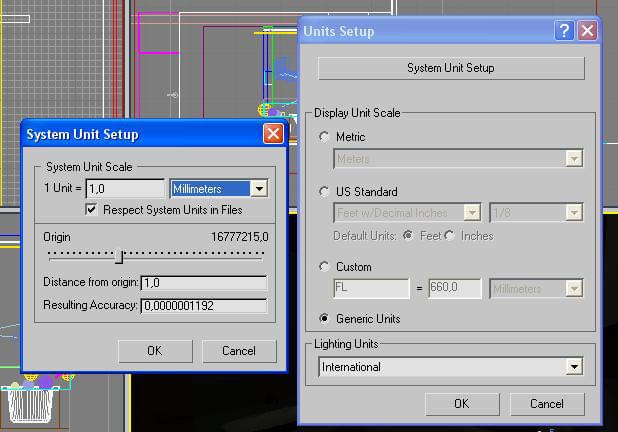Click the custom unit name FL field

click(371, 288)
